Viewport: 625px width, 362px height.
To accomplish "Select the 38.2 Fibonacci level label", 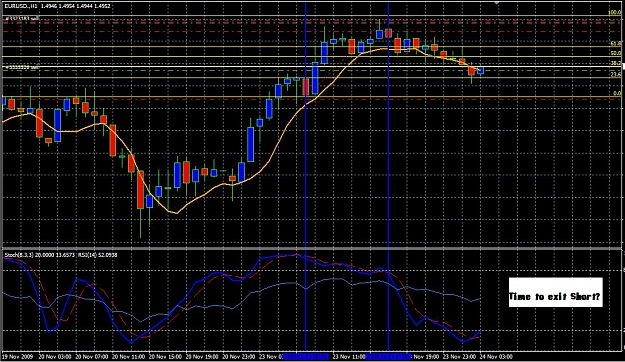I will (x=616, y=63).
